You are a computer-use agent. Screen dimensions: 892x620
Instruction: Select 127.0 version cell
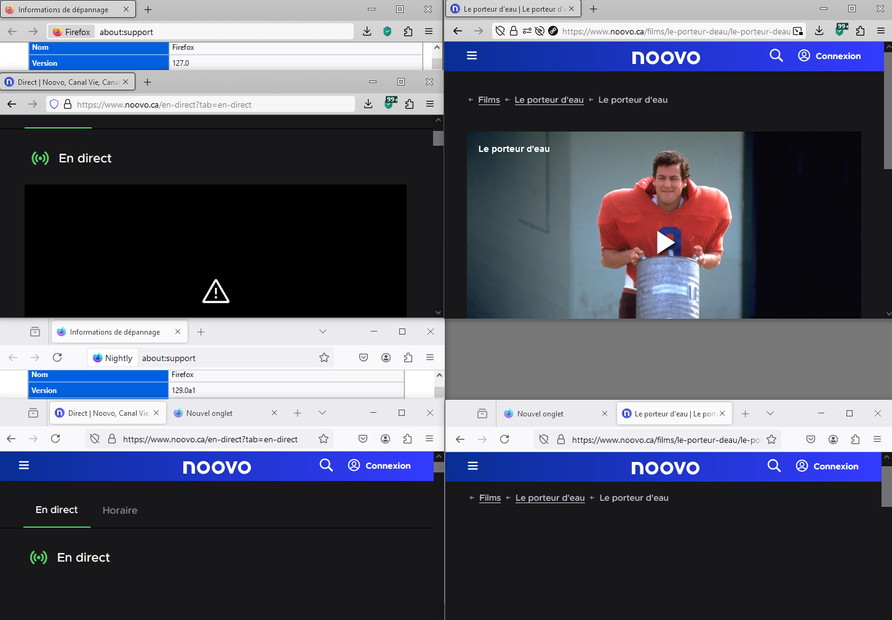(295, 63)
